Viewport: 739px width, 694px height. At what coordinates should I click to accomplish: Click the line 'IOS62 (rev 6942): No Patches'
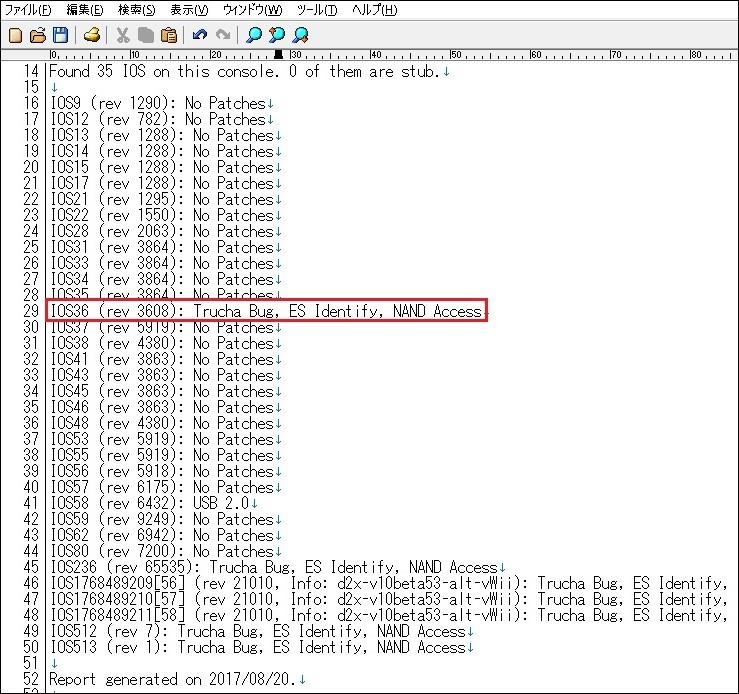click(x=165, y=535)
